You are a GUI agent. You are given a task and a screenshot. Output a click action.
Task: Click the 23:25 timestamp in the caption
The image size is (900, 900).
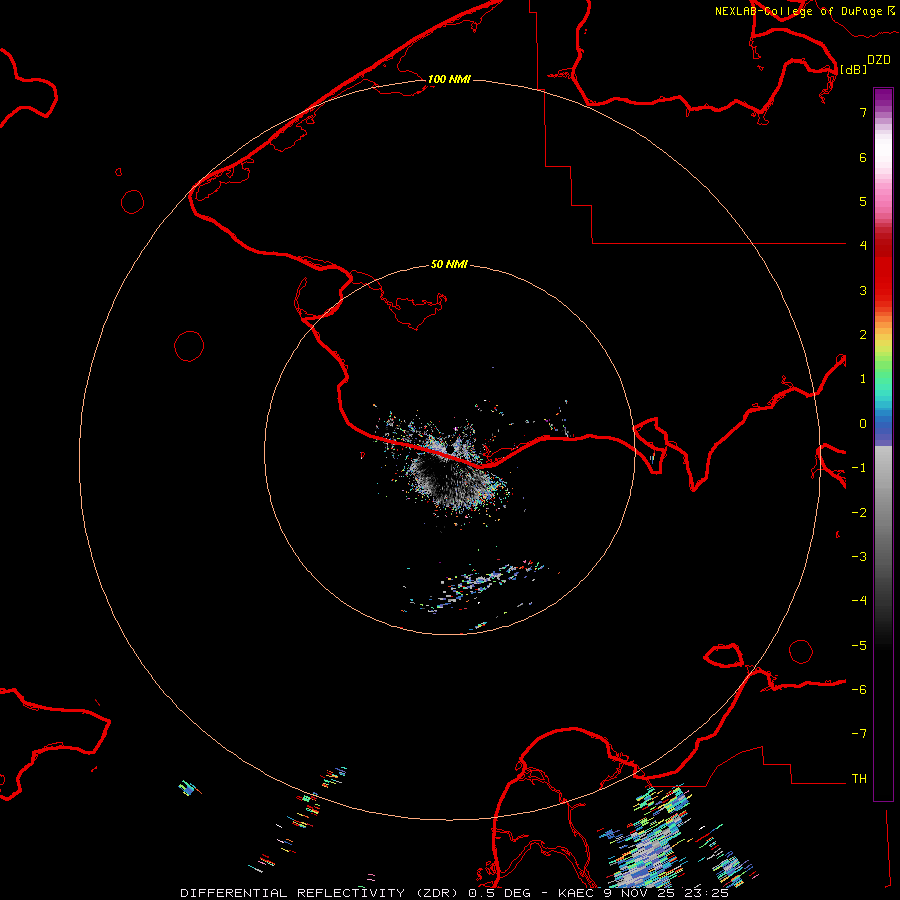pyautogui.click(x=706, y=893)
